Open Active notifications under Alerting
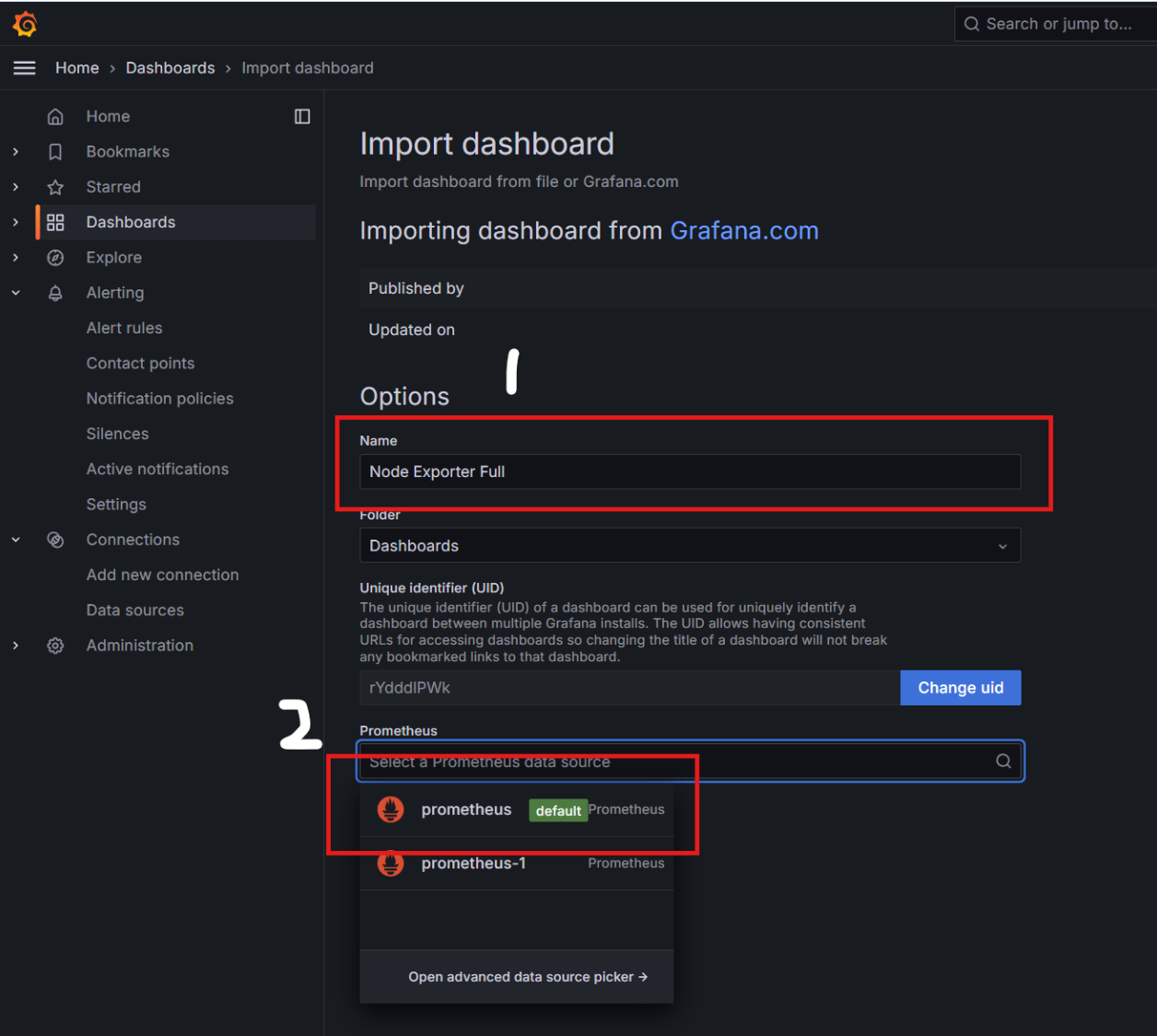1157x1036 pixels. pos(158,470)
